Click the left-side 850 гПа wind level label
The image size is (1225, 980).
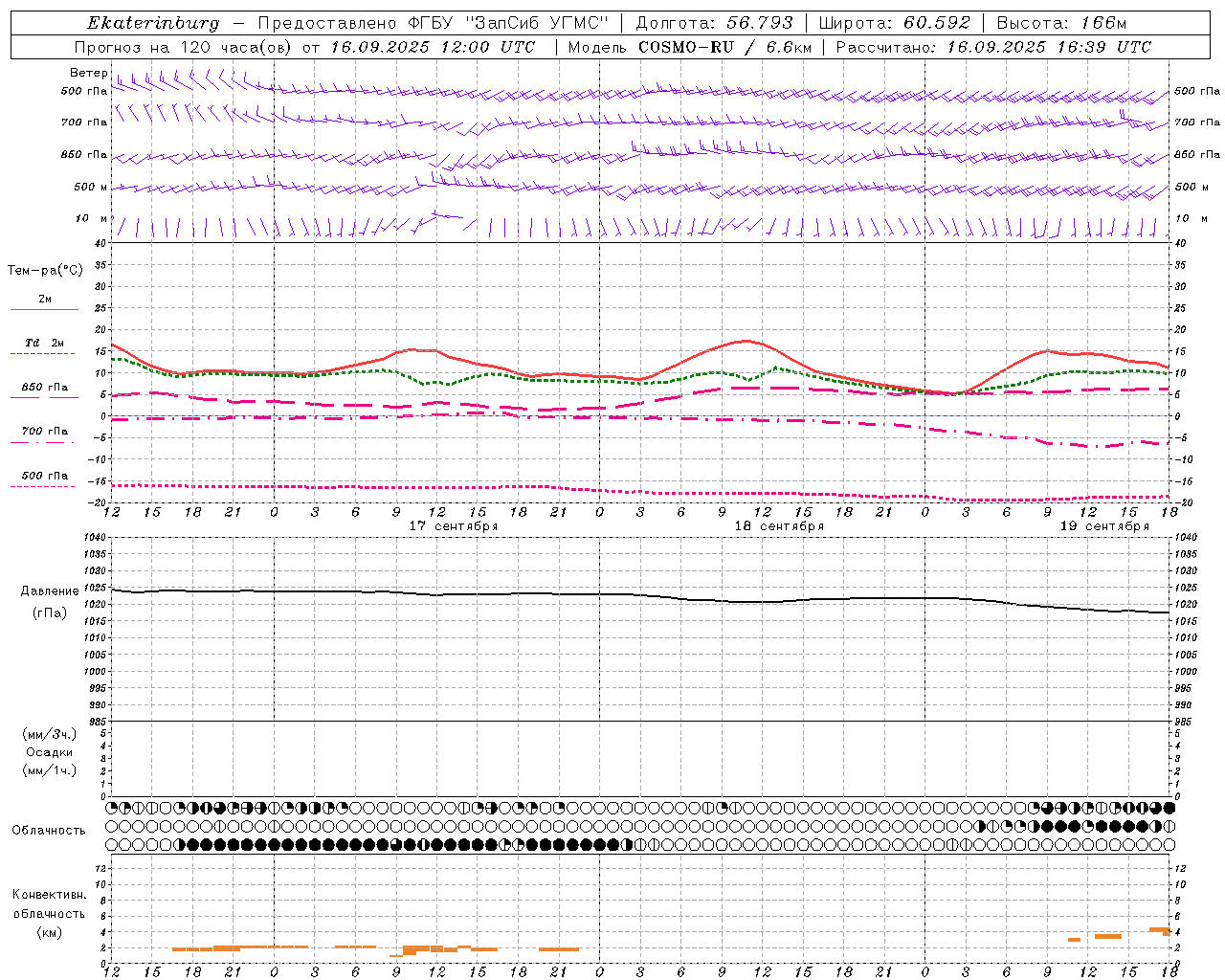(x=84, y=154)
